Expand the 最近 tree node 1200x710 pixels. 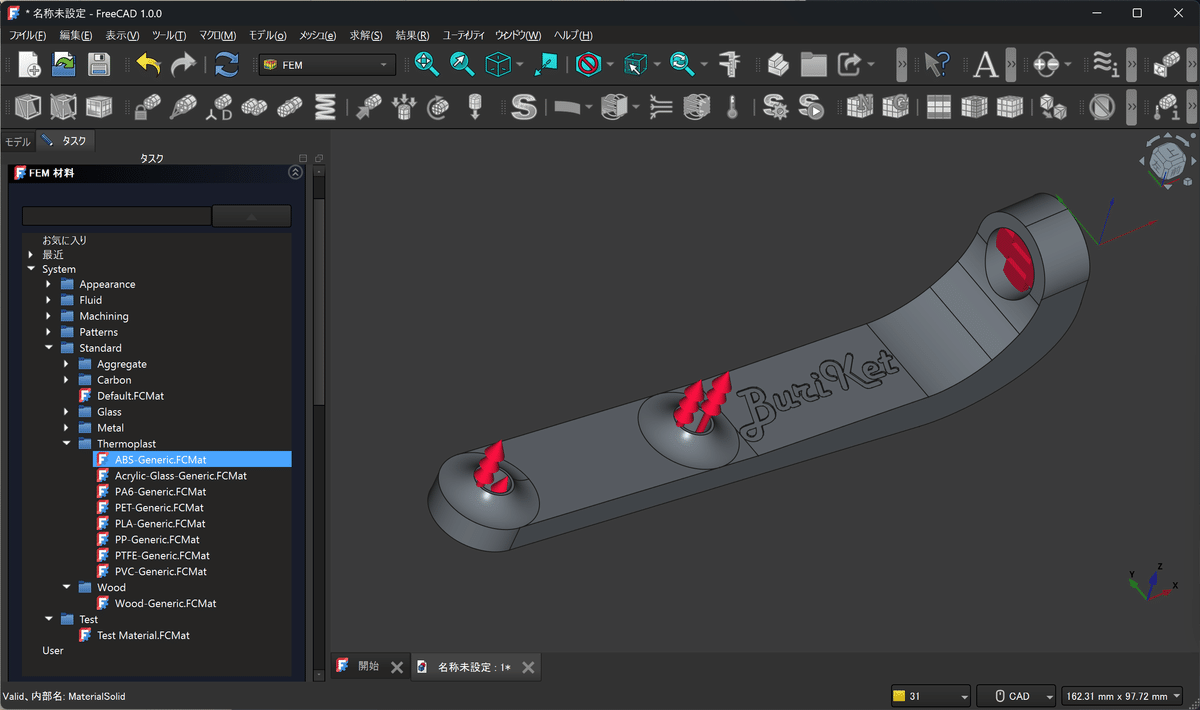point(31,255)
